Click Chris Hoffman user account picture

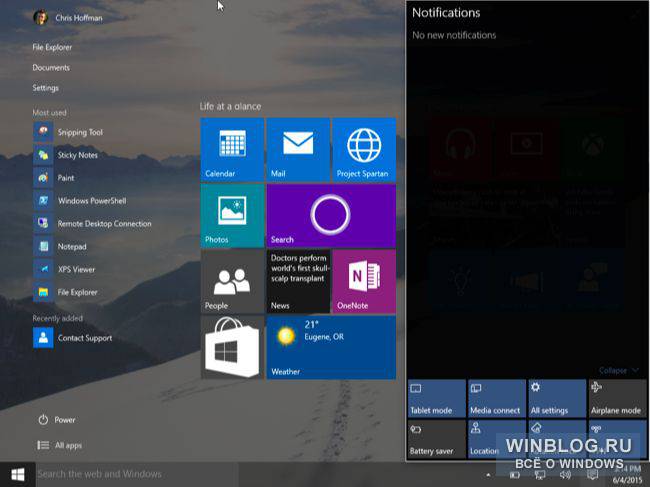coord(41,17)
